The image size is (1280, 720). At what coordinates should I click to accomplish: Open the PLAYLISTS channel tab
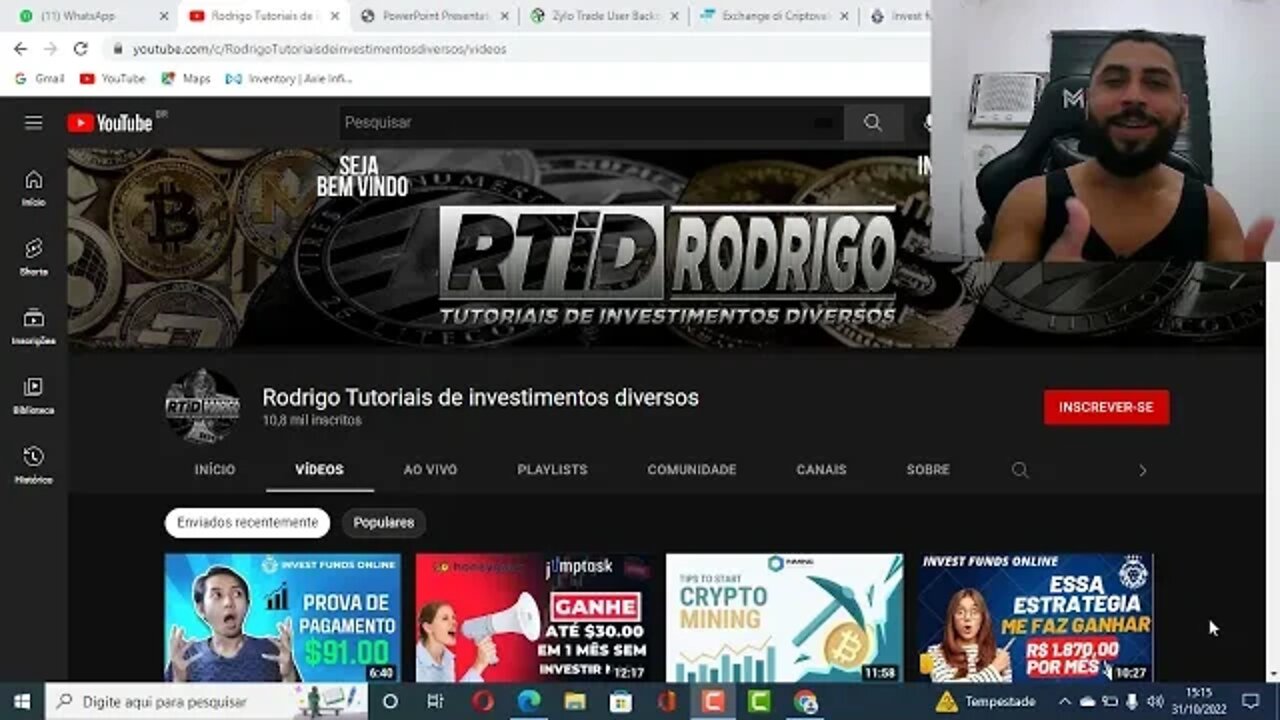coord(552,469)
